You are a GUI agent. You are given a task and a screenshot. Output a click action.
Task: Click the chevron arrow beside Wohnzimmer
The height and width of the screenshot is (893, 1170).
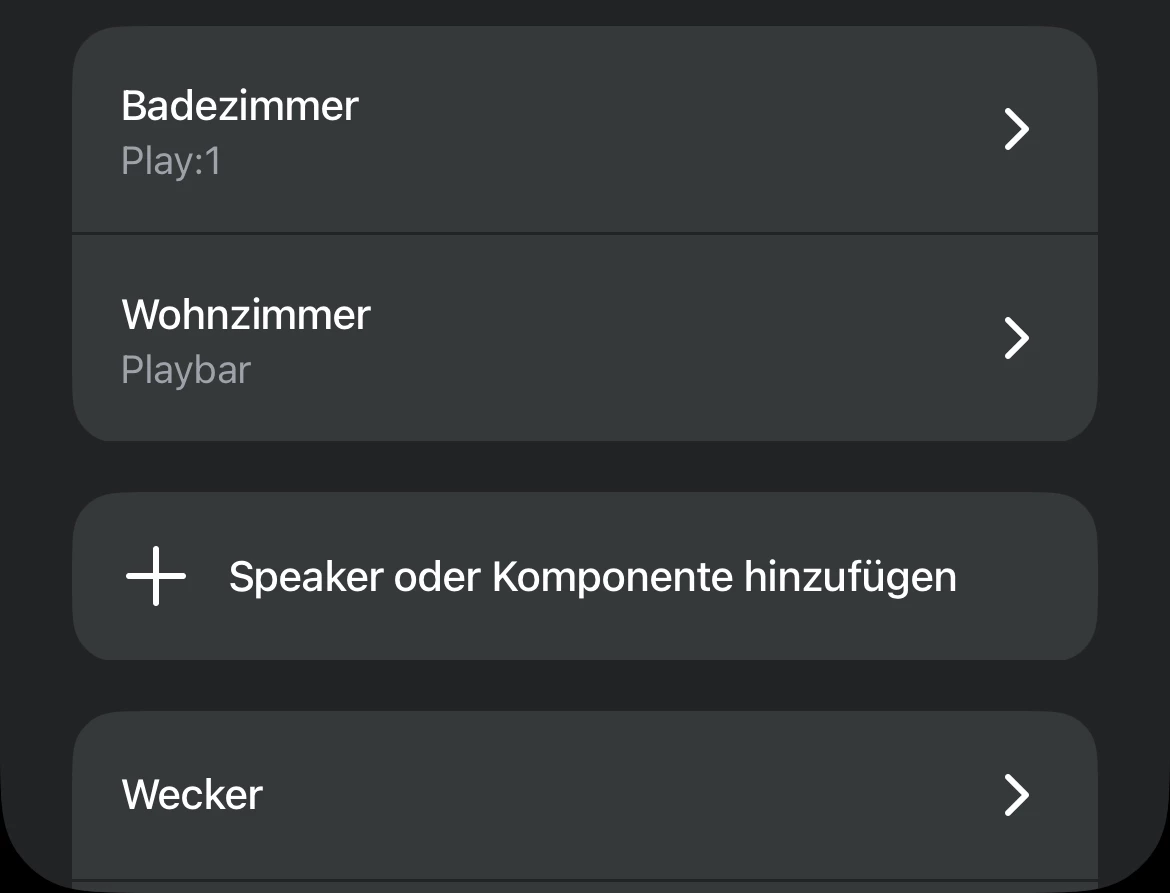(1016, 338)
